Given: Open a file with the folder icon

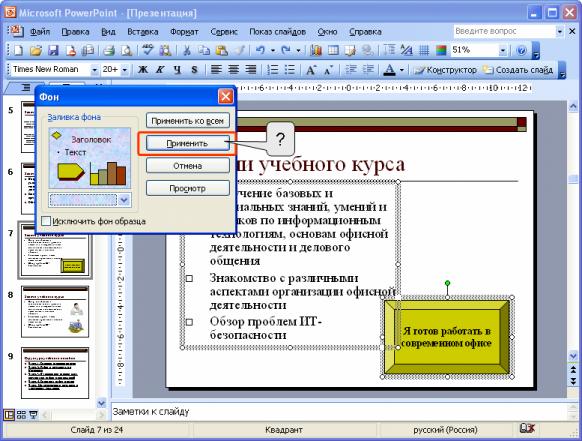Looking at the screenshot, I should point(36,50).
